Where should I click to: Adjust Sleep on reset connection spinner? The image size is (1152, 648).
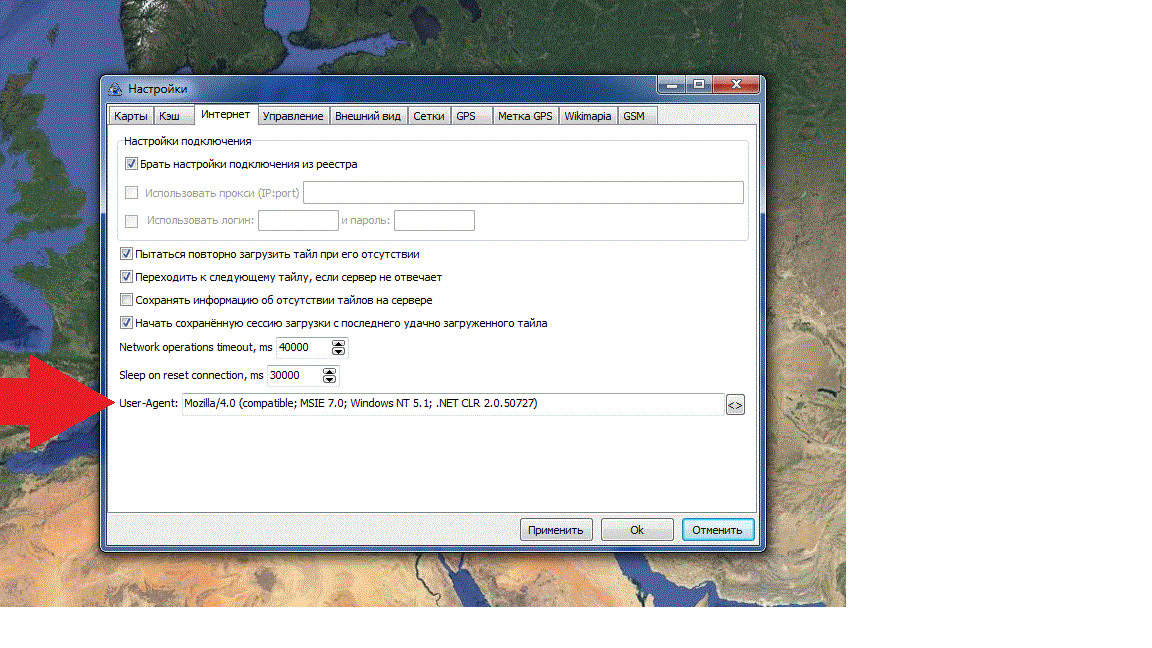tap(329, 376)
